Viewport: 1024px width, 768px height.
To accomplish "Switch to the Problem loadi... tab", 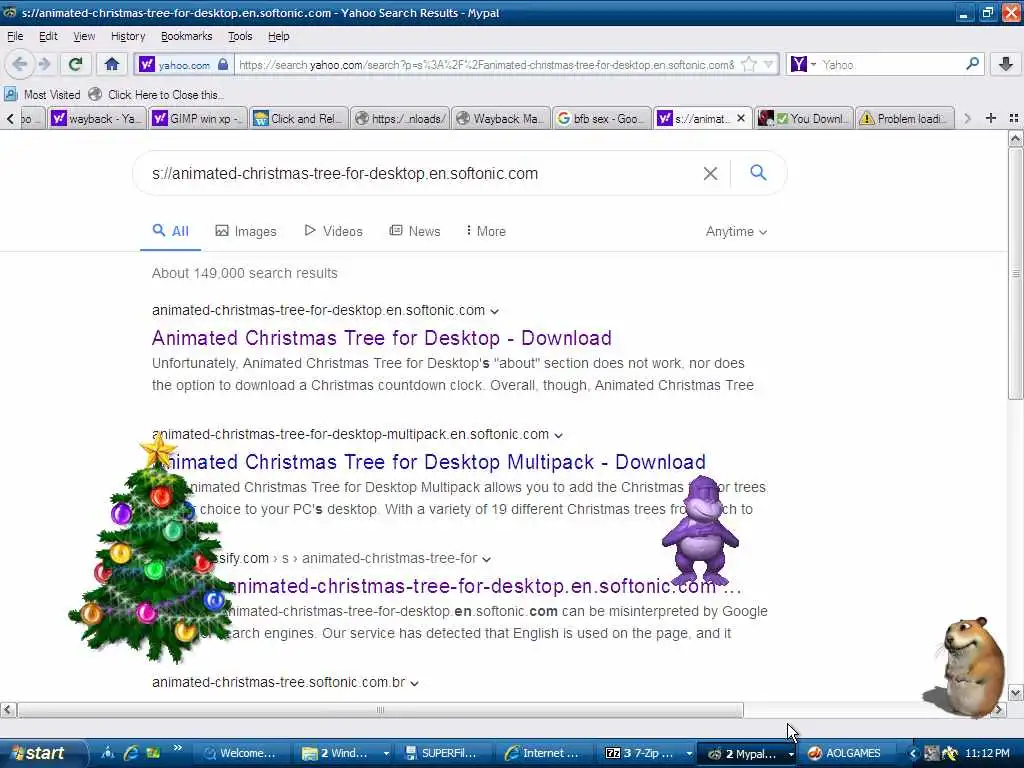I will (x=904, y=118).
